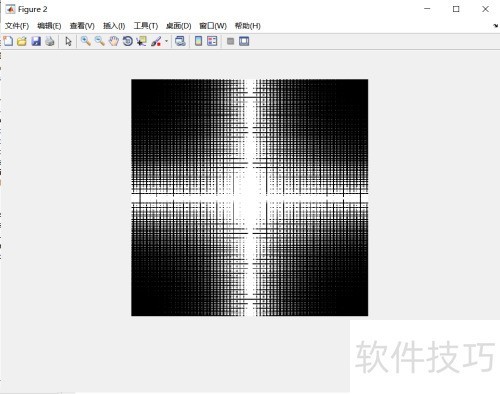Open the 编辑(E) menu
Image resolution: width=500 pixels, height=394 pixels.
[49, 26]
